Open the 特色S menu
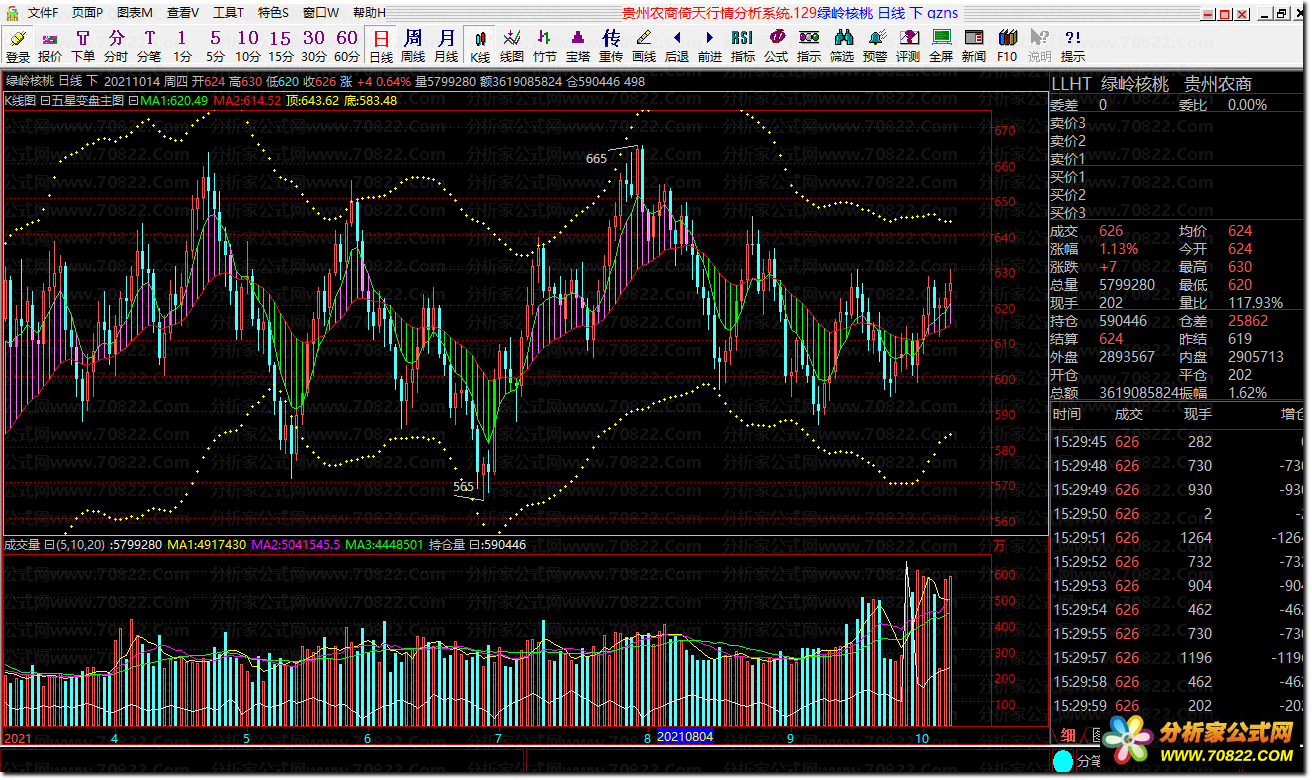The width and height of the screenshot is (1312, 780). click(274, 13)
